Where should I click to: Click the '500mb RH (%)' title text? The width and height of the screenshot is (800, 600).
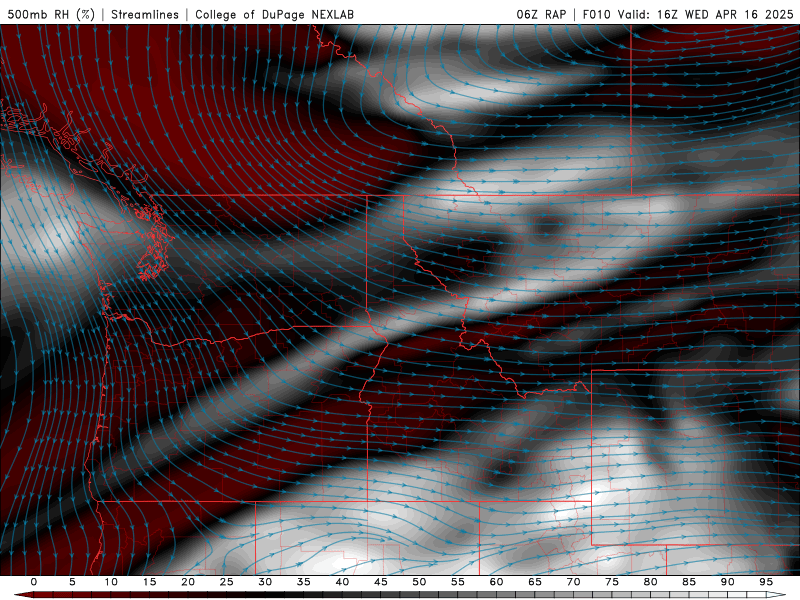[x=51, y=14]
